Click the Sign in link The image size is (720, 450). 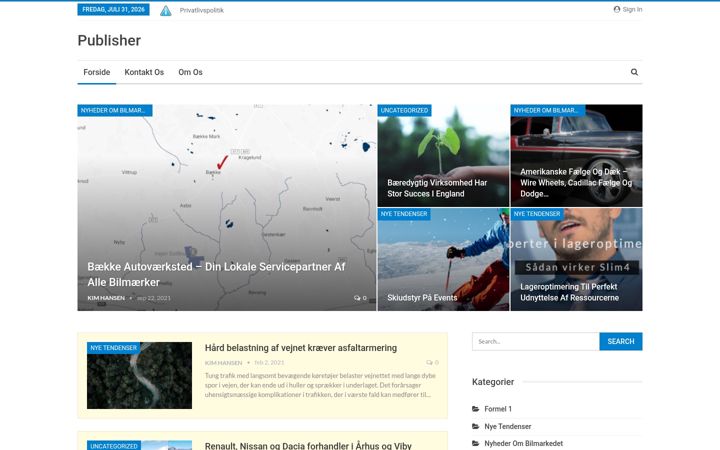632,9
